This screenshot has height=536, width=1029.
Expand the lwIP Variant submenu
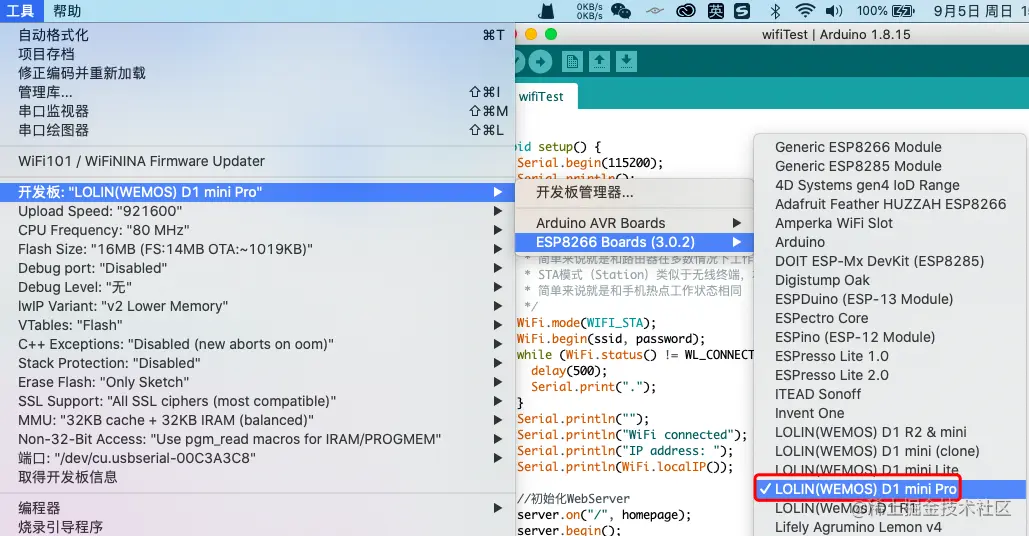(x=257, y=306)
